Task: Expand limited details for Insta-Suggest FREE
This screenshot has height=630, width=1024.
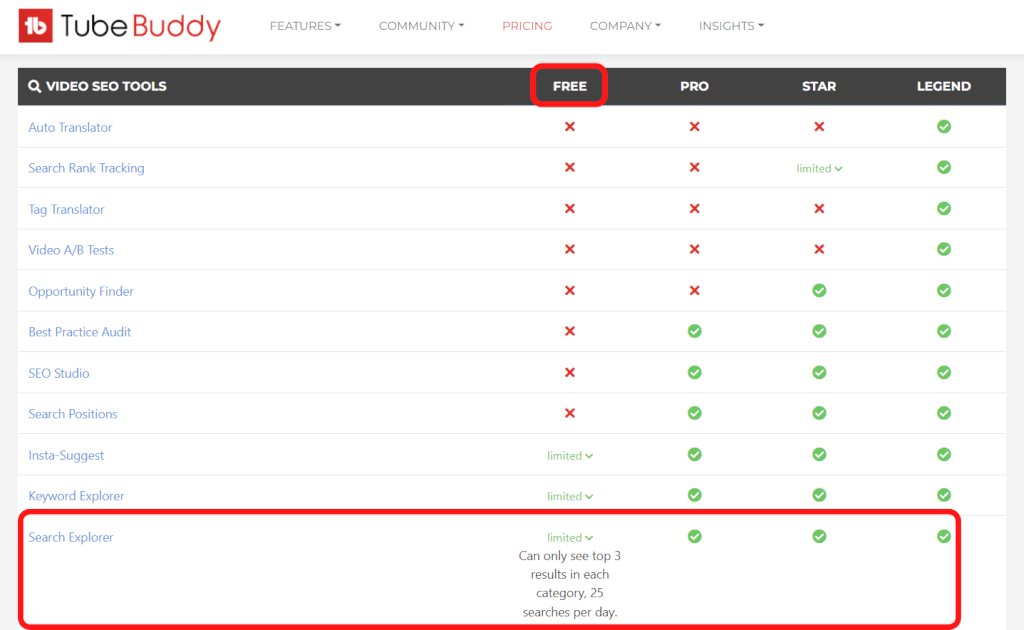Action: point(569,456)
